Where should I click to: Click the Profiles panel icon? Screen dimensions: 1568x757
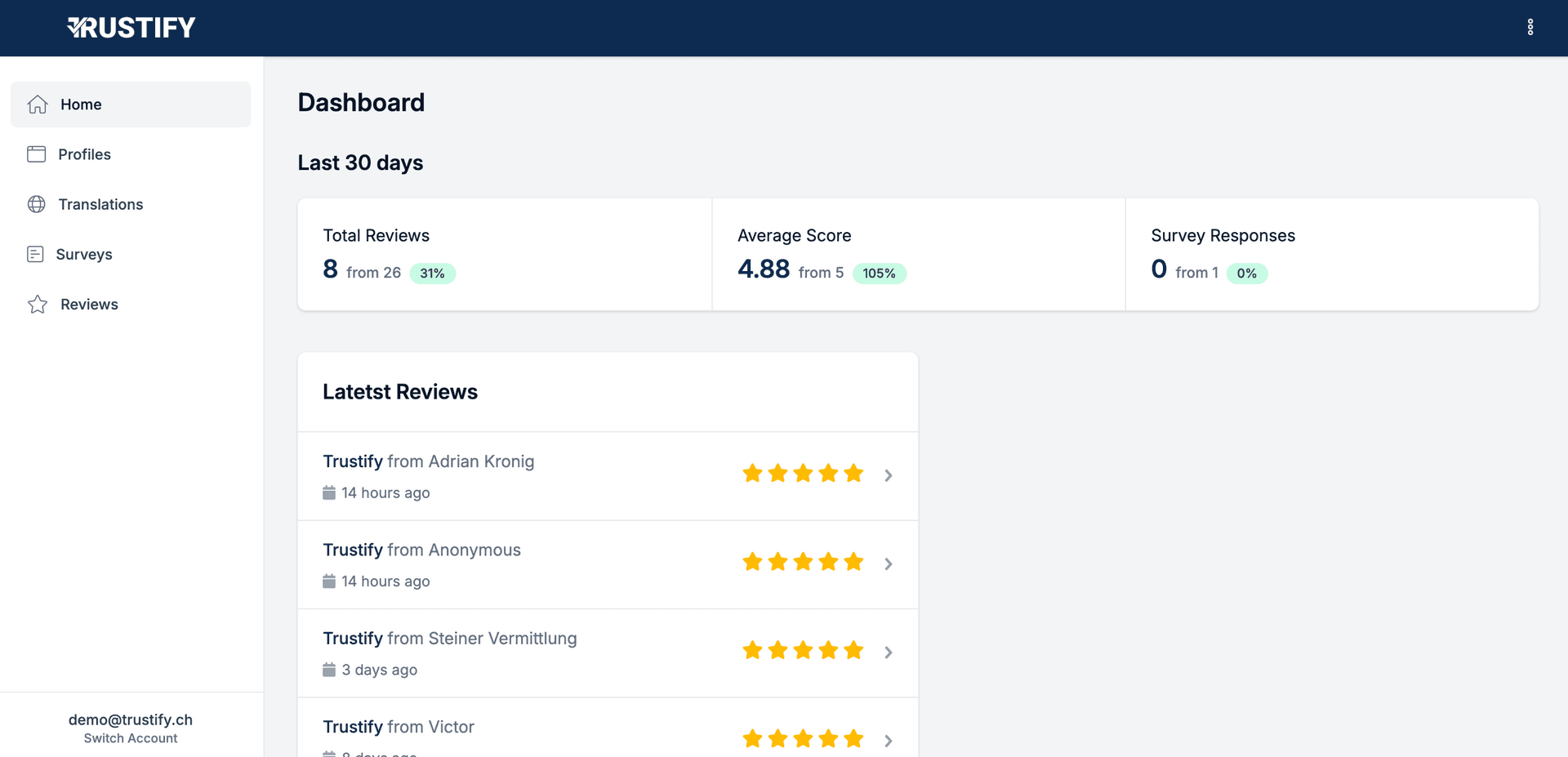pyautogui.click(x=37, y=154)
